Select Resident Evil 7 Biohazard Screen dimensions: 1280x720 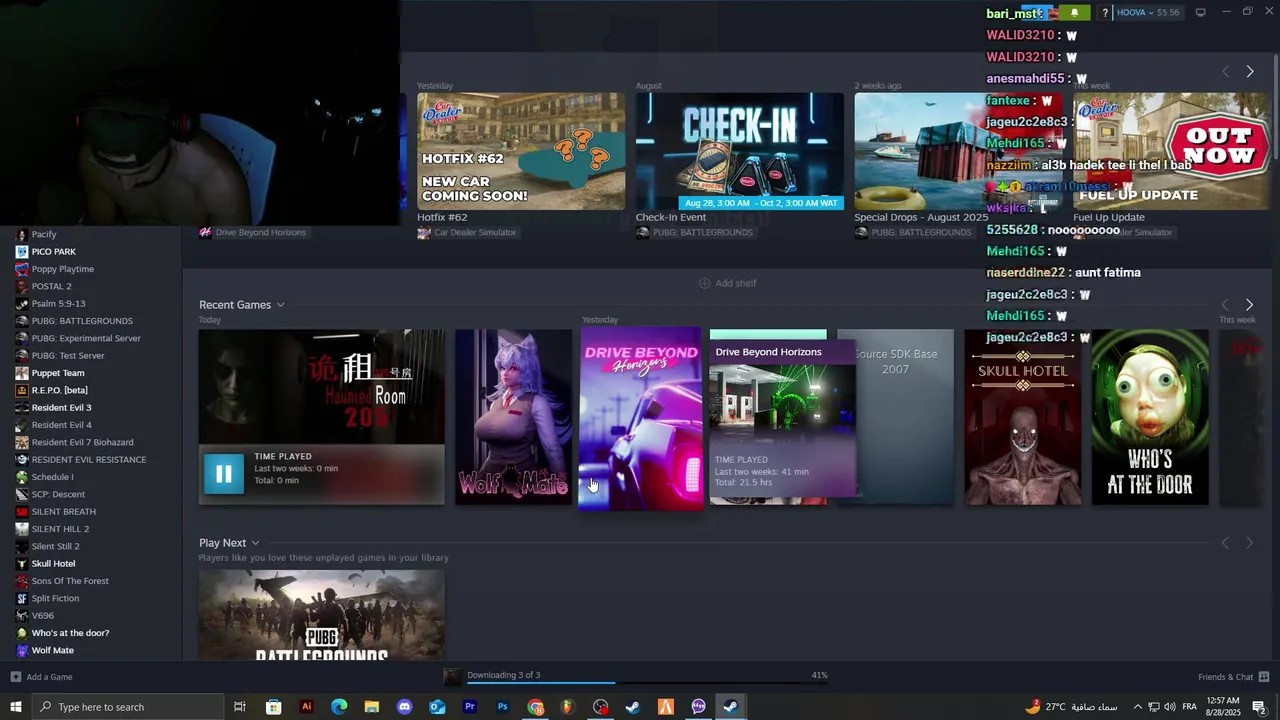point(82,442)
